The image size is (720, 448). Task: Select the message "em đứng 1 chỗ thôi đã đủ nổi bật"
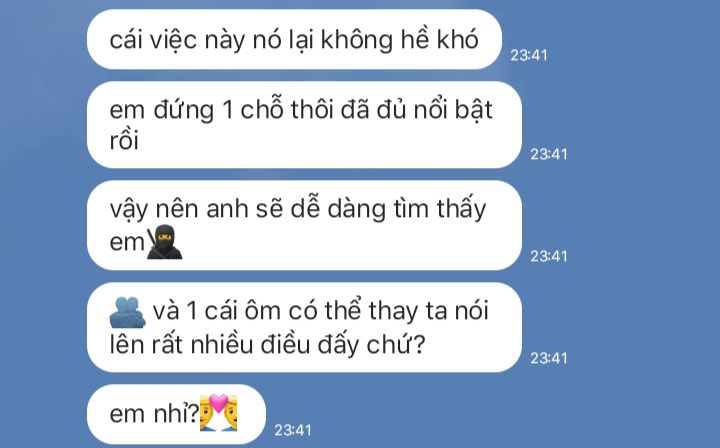(304, 125)
